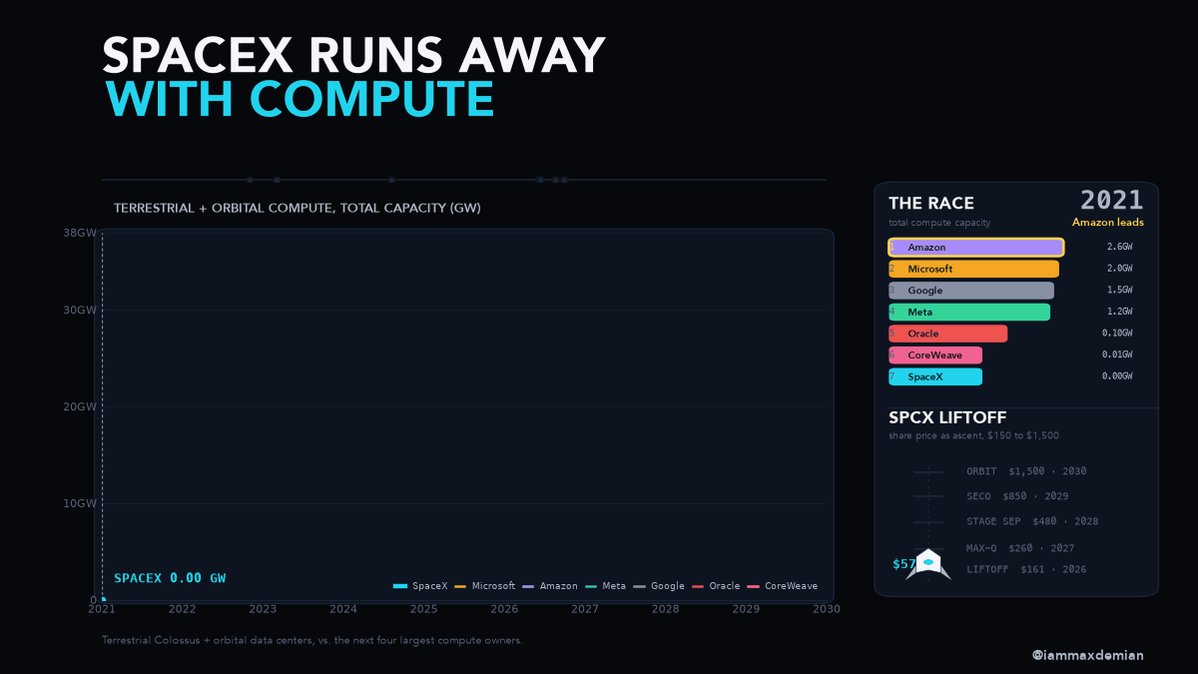The height and width of the screenshot is (674, 1198).
Task: Click the MAX-Q $260 · 2027 milestone
Action: [x=1020, y=549]
